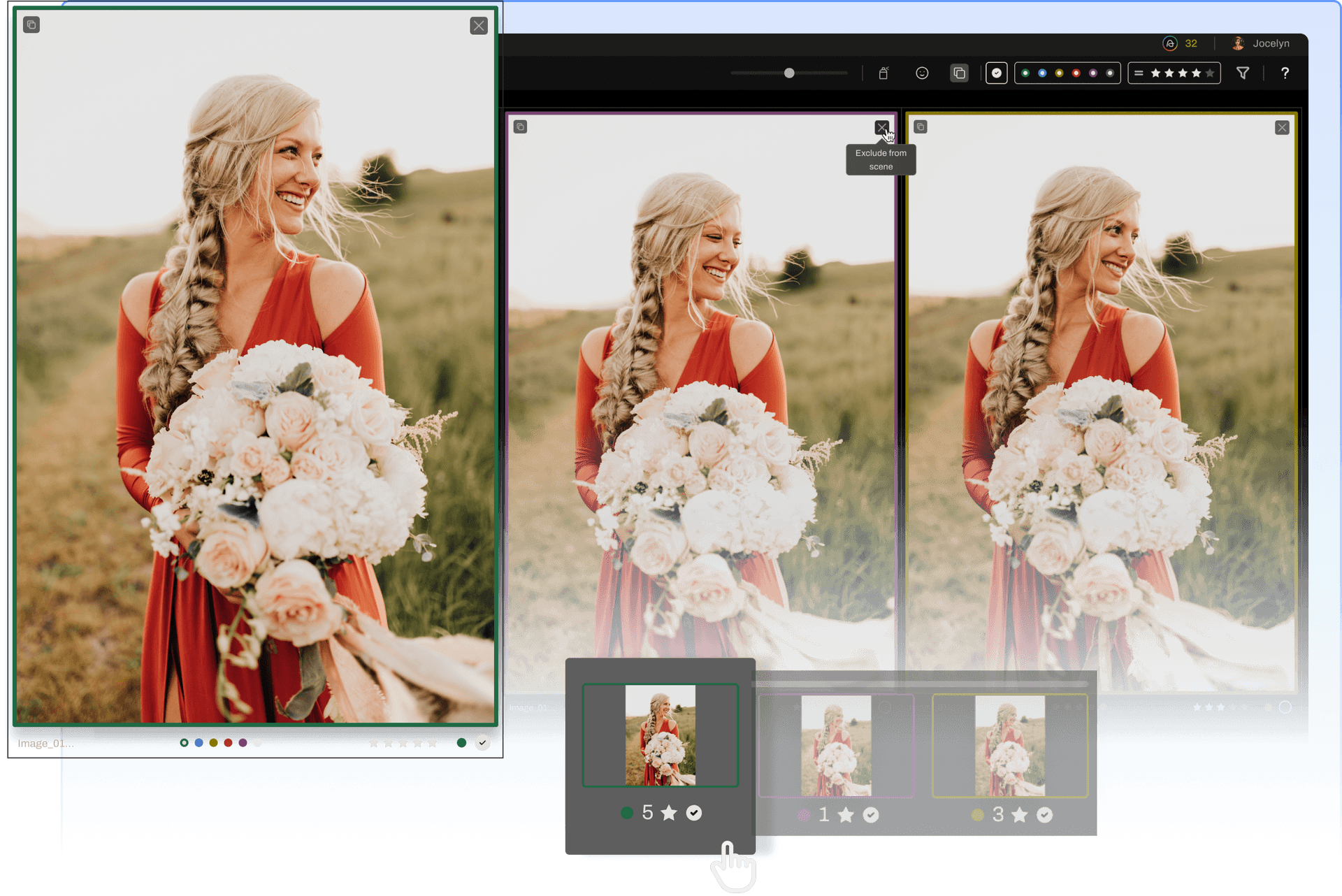Screen dimensions: 1342x896
Task: Set star filter to three stars in toolbar
Action: click(x=1183, y=73)
